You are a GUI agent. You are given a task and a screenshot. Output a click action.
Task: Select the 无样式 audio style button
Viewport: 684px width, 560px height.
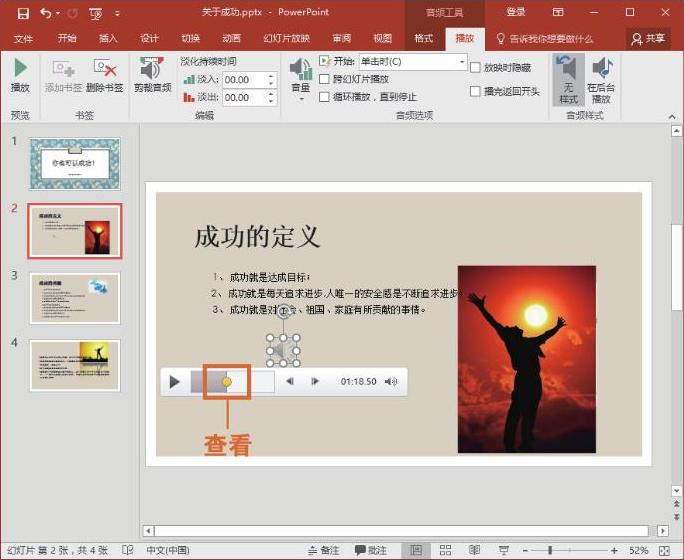(568, 80)
